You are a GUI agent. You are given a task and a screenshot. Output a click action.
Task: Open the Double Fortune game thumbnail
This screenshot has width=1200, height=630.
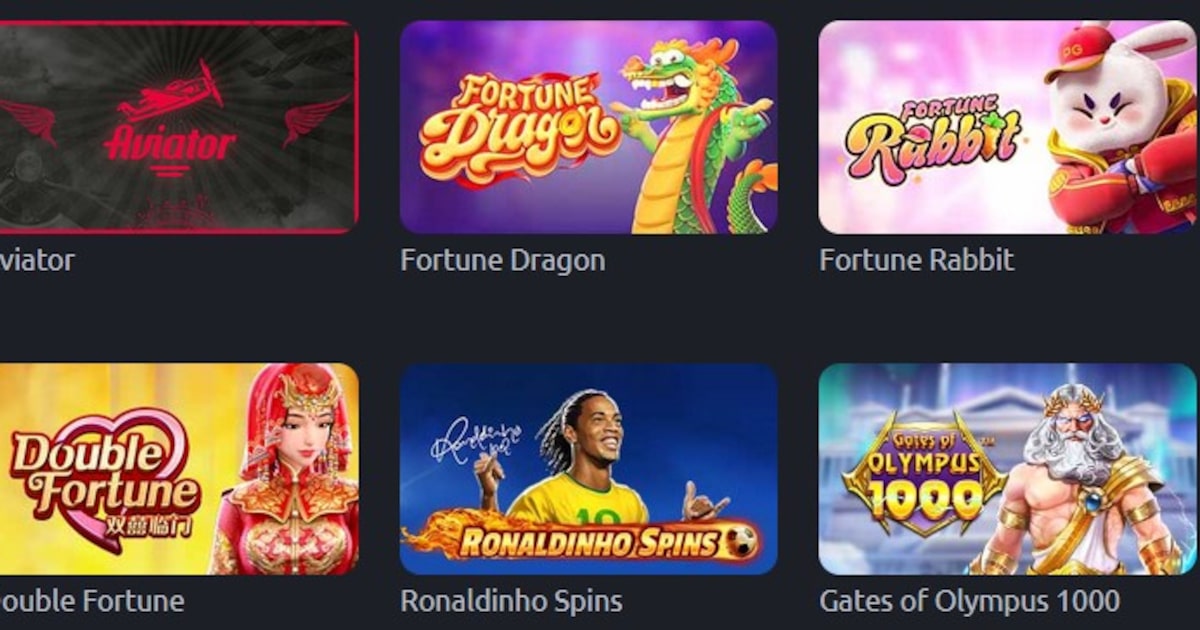point(179,469)
